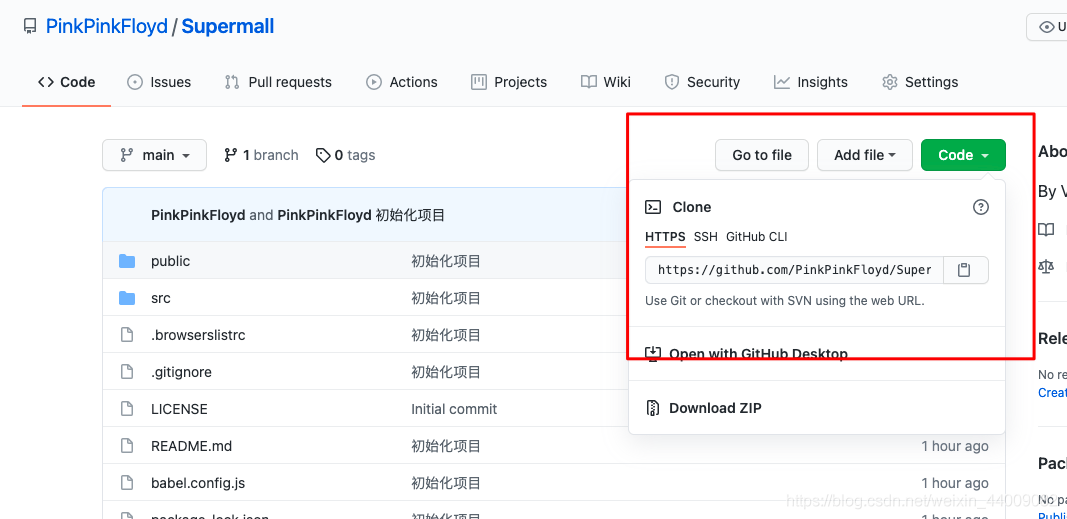Open the LICENSE file
The image size is (1067, 519).
point(179,409)
